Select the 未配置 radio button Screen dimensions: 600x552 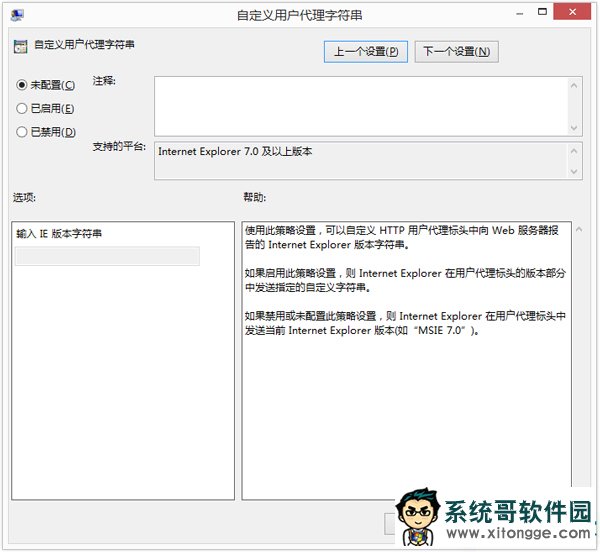22,85
